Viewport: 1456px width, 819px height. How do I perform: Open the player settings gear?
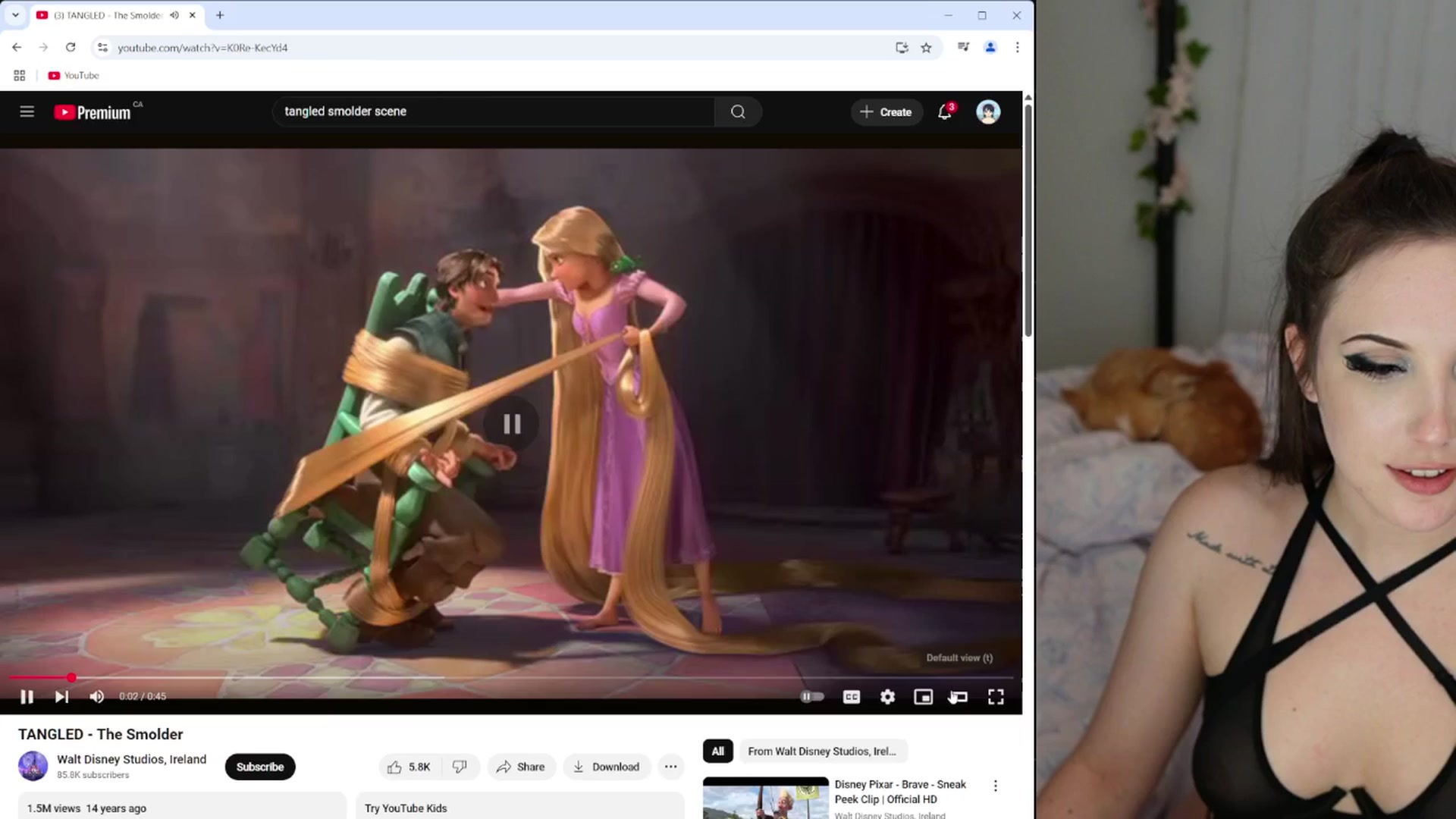pos(887,697)
